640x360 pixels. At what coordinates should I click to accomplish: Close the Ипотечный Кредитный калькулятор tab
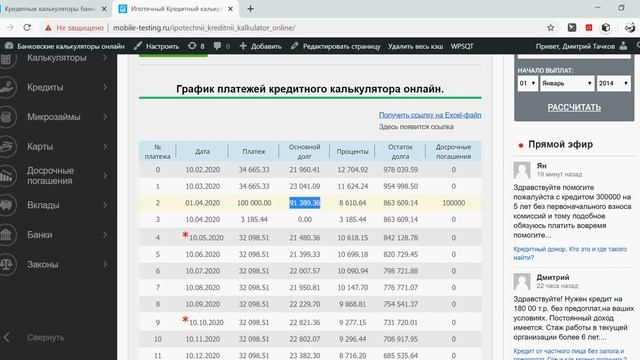pyautogui.click(x=231, y=9)
